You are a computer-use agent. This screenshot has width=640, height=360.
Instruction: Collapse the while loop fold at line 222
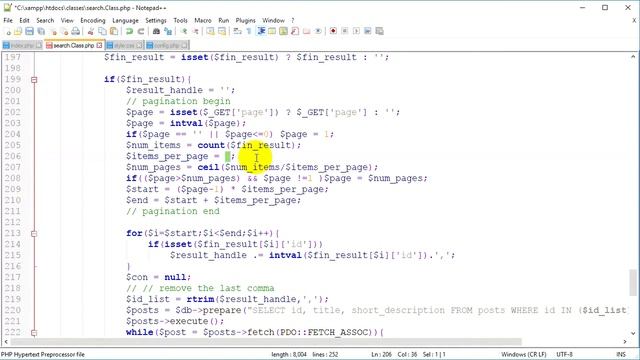coord(34,333)
